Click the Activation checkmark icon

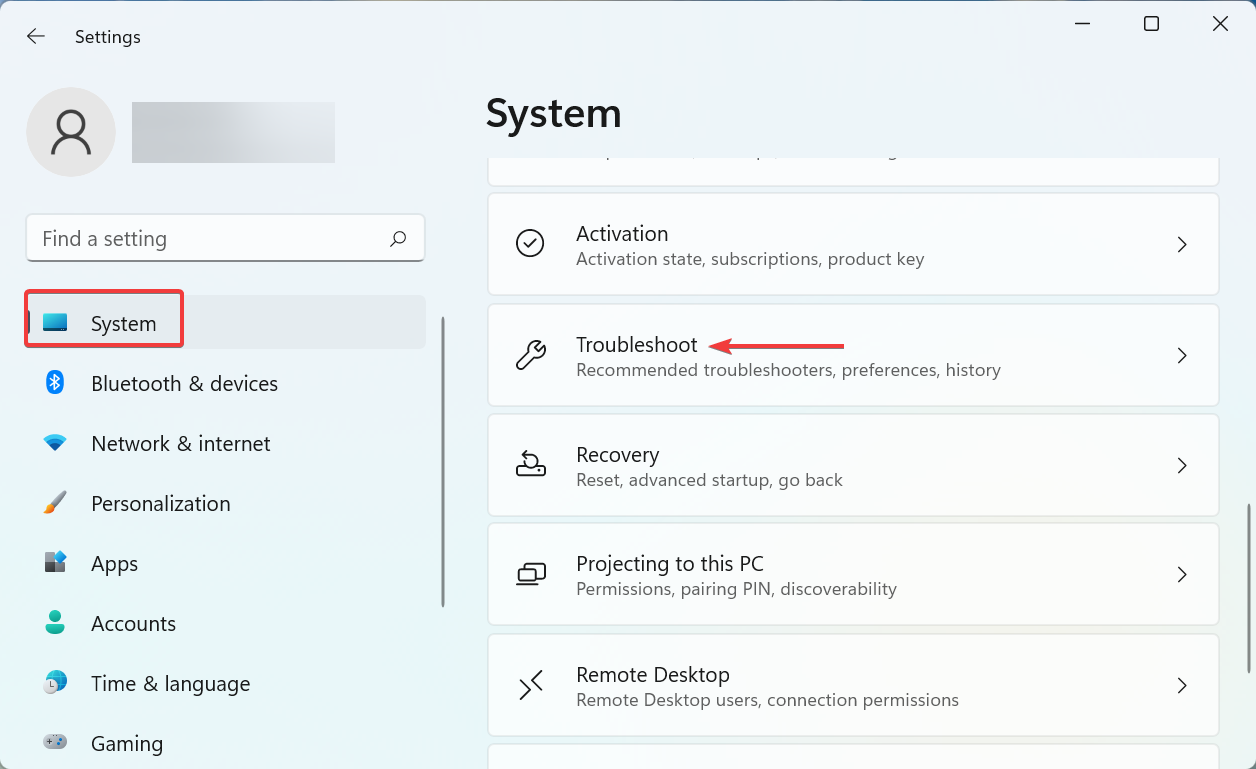[531, 244]
